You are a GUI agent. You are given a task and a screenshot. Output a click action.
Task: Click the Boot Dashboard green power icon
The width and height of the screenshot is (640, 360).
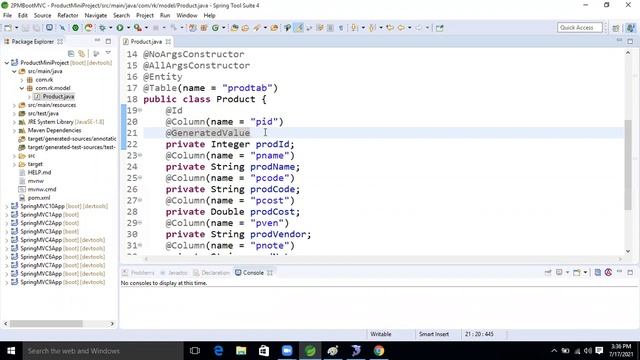coord(76,28)
